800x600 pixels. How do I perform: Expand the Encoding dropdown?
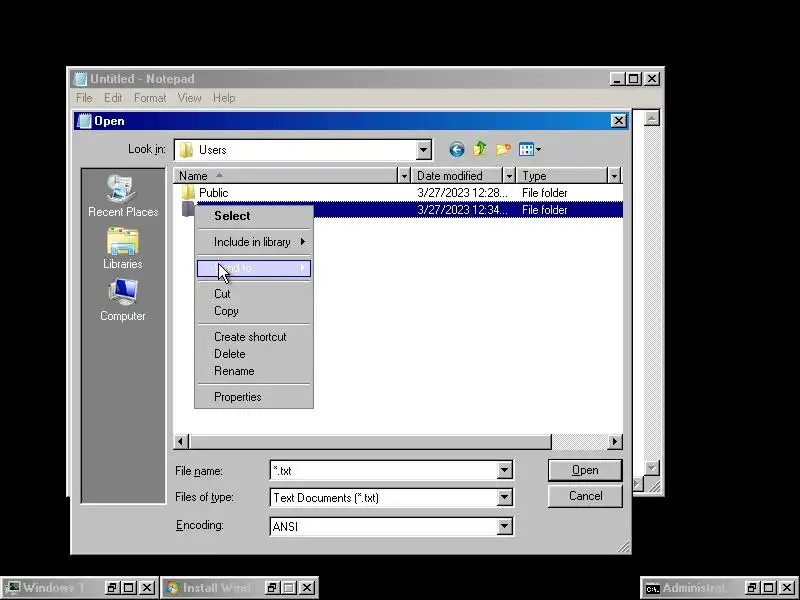pos(505,526)
